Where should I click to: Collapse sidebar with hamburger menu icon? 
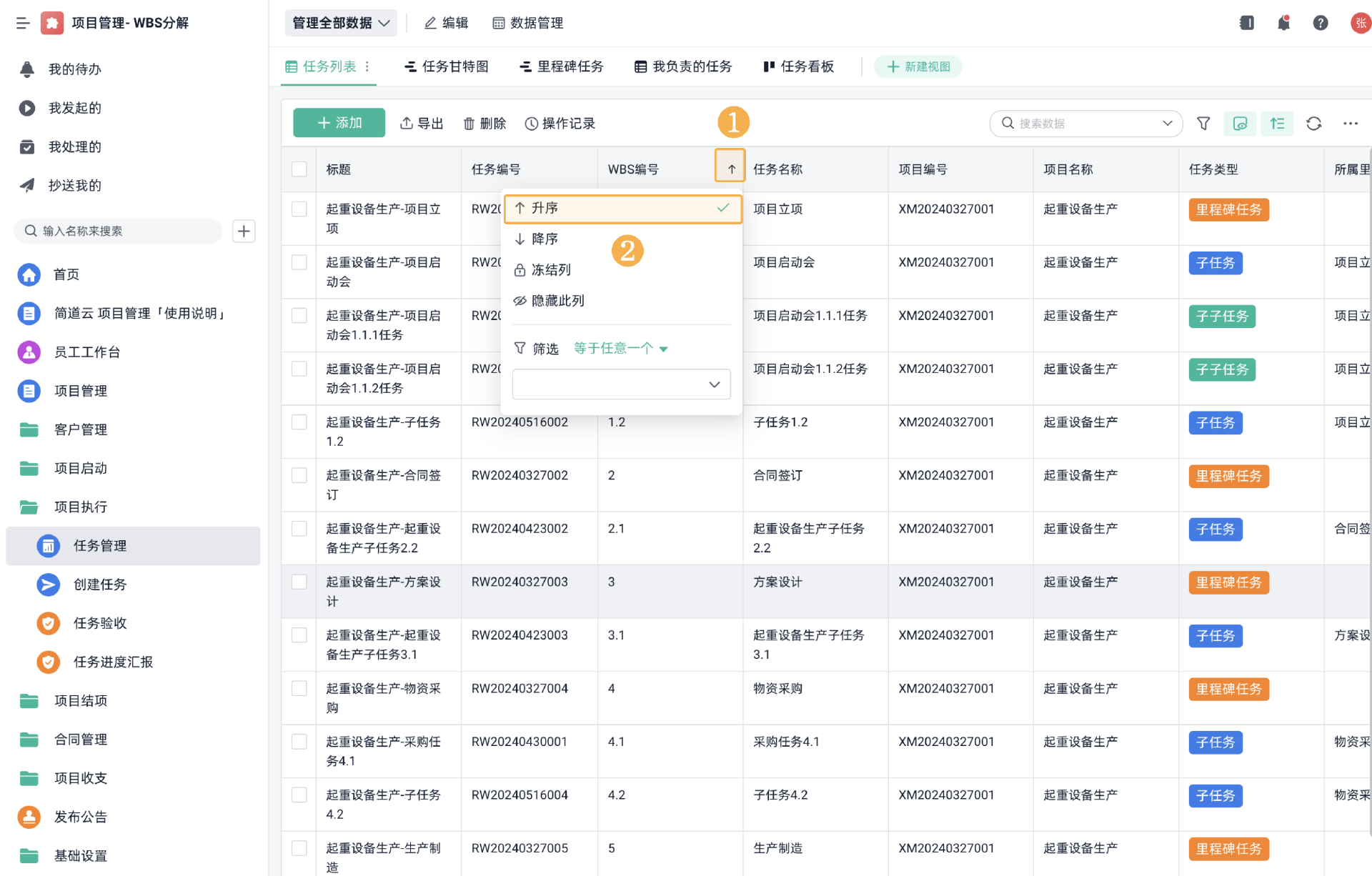tap(23, 23)
